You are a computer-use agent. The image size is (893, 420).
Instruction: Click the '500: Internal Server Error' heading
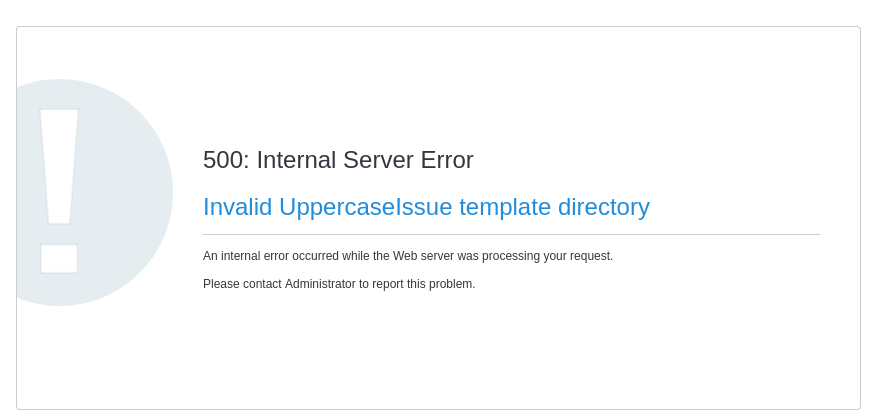[x=338, y=160]
